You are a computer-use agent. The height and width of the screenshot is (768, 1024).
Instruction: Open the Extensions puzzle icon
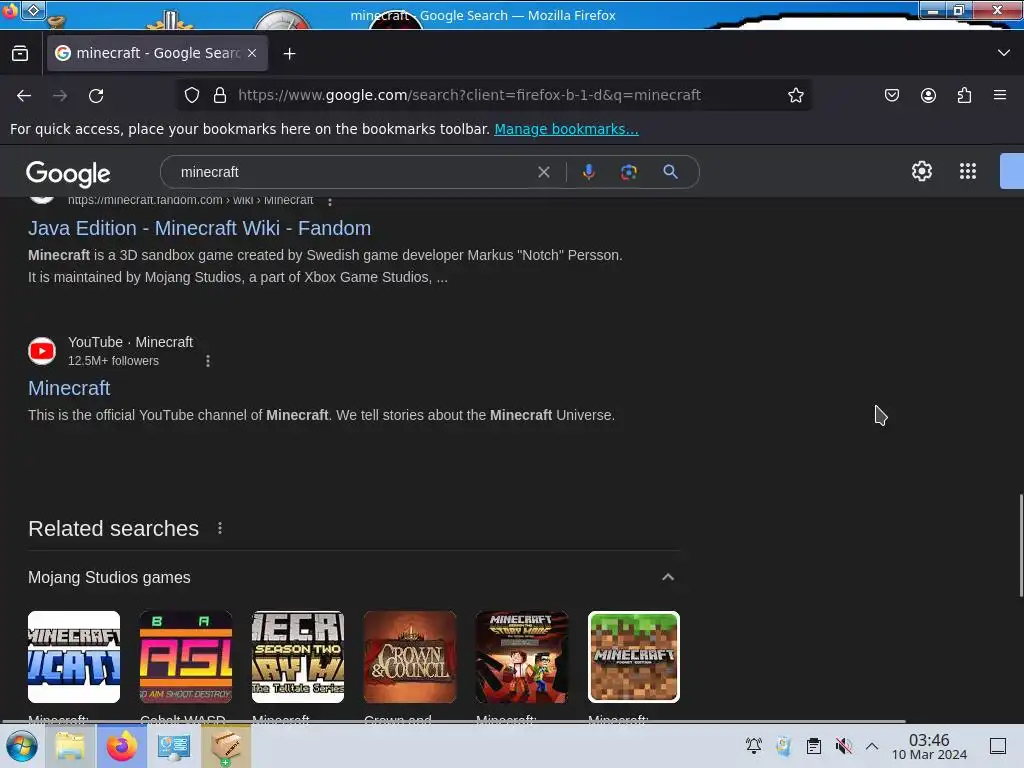[964, 95]
